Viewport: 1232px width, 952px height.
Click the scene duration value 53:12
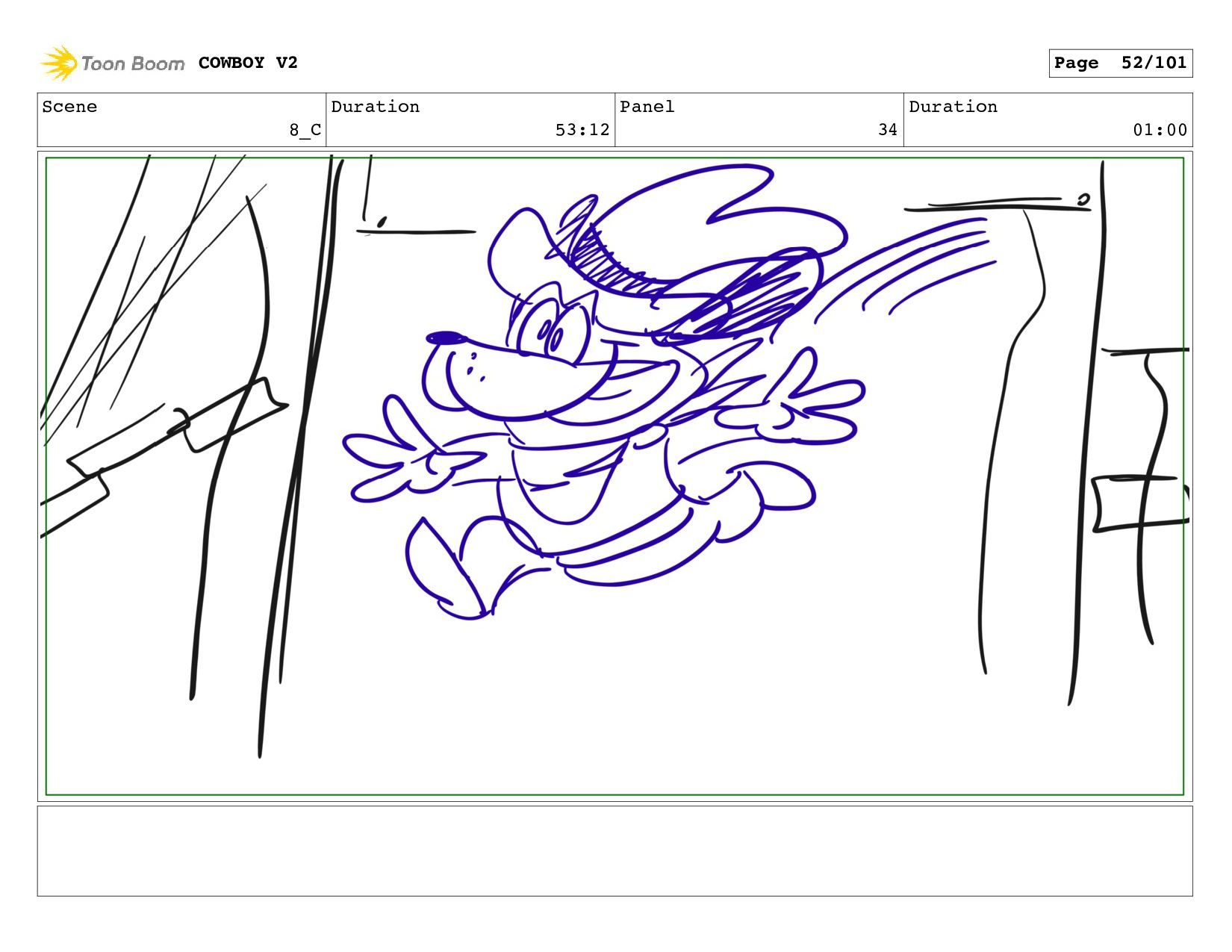pos(582,130)
